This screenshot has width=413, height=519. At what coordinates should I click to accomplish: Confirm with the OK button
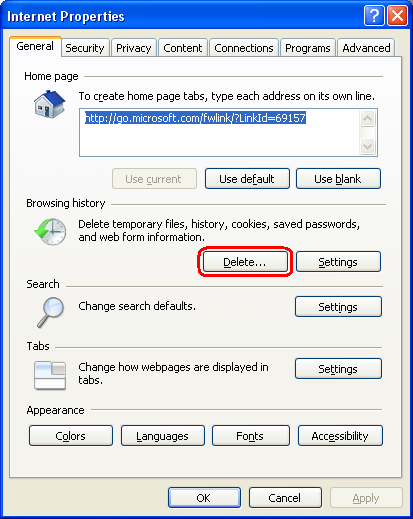click(204, 497)
